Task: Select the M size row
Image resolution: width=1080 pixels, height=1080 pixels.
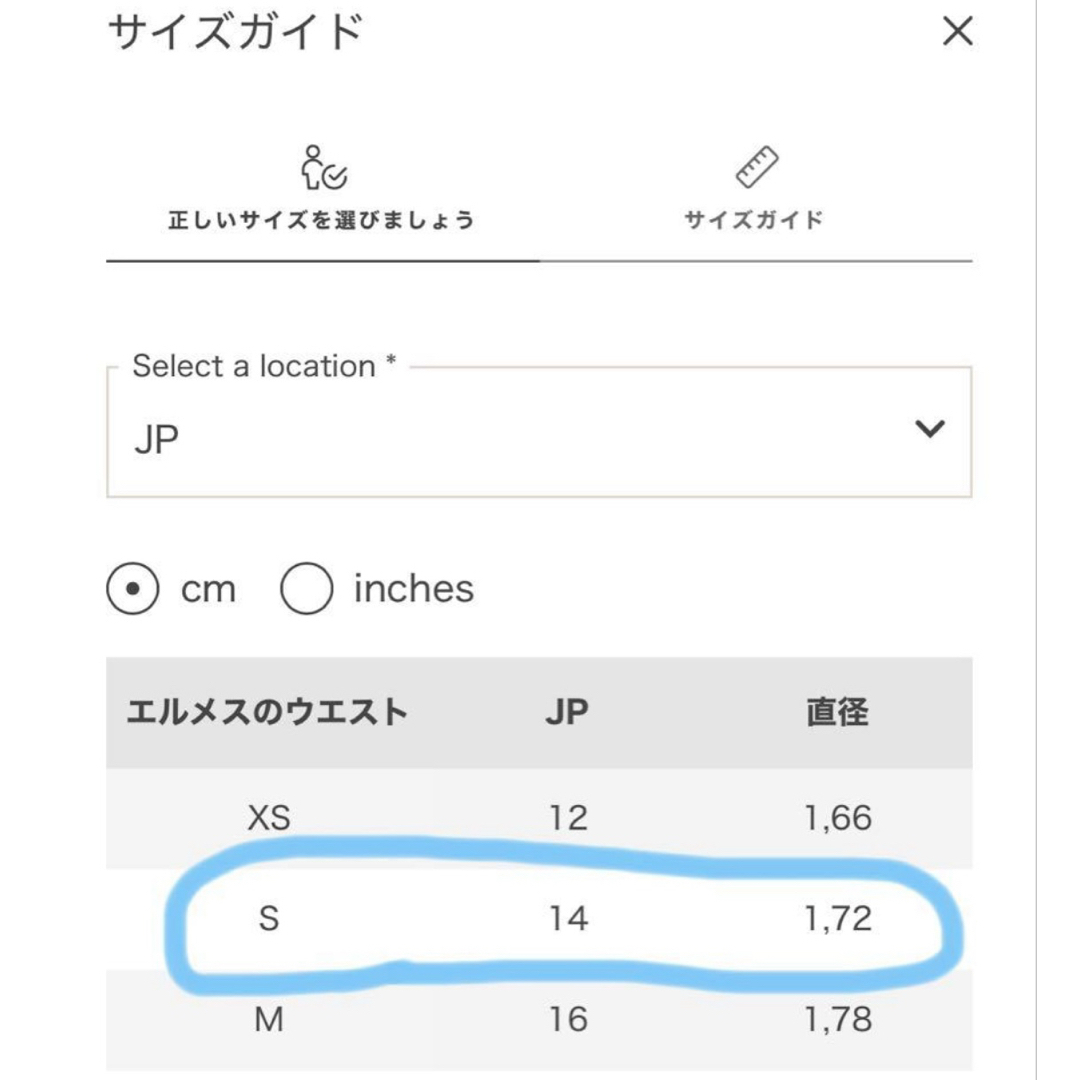Action: point(539,1019)
